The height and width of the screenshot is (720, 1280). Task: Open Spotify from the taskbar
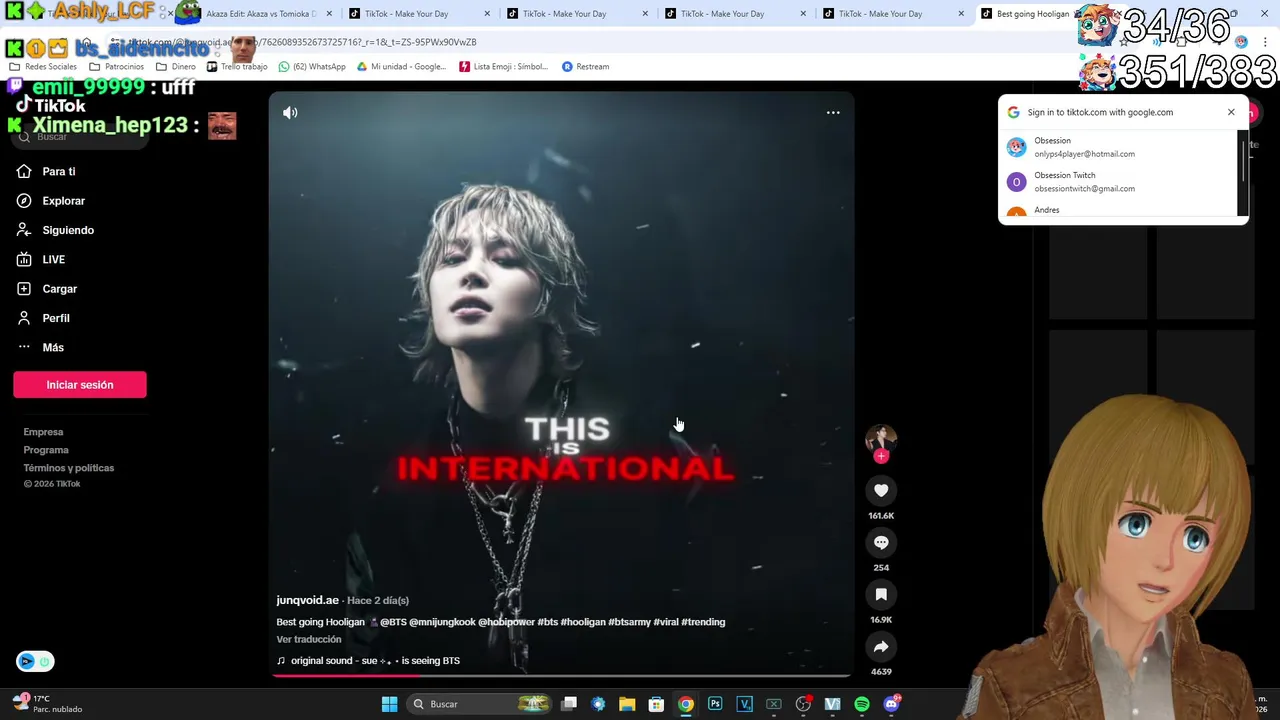tap(862, 704)
